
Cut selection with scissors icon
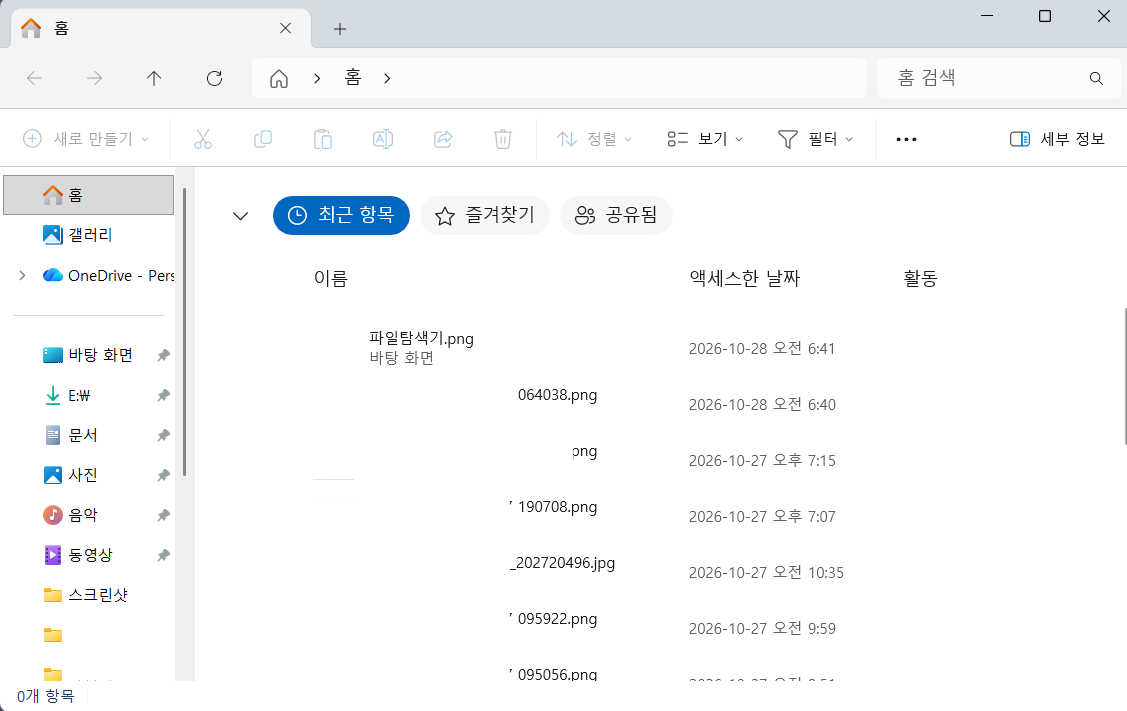pyautogui.click(x=203, y=139)
